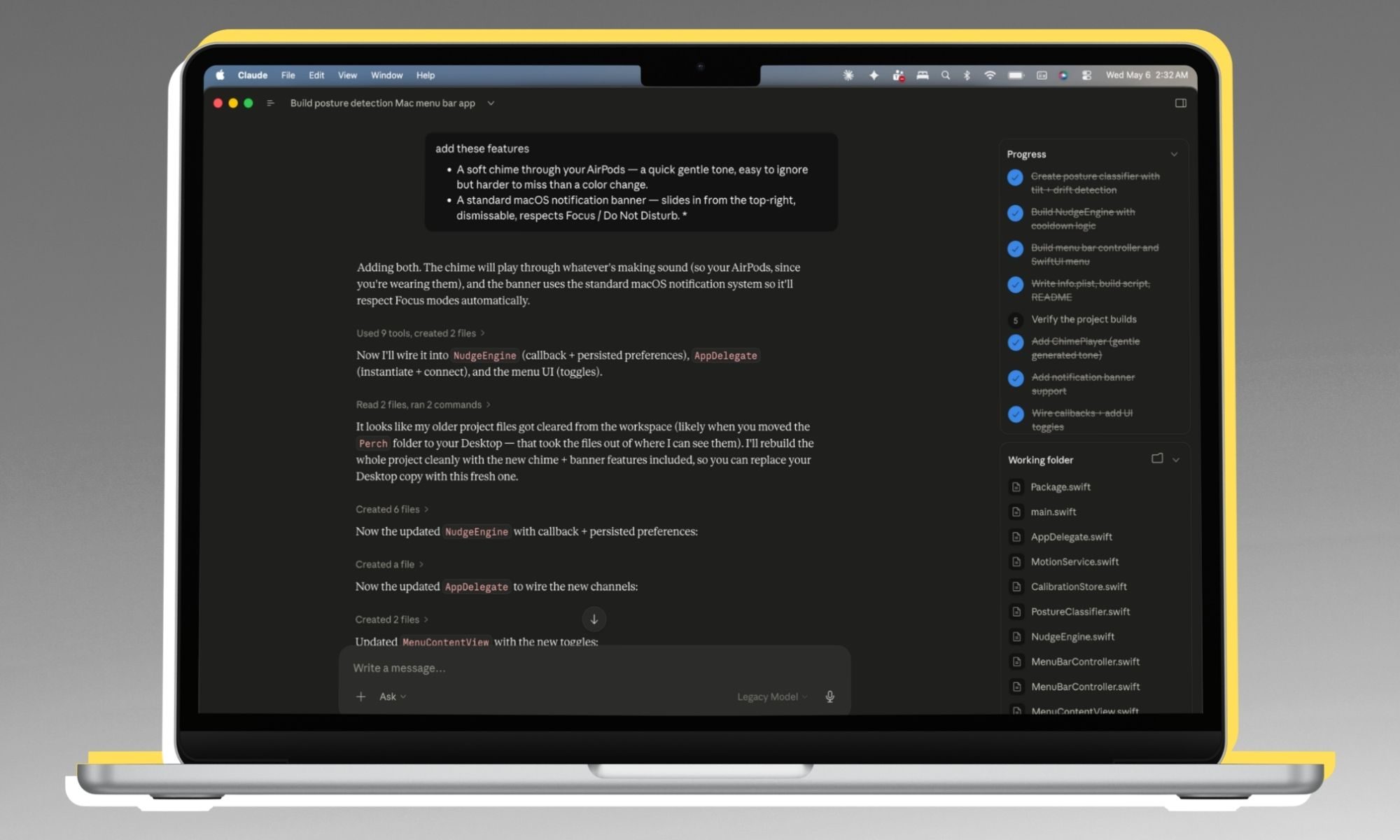Click the four-point sparkle status icon
Image resolution: width=1400 pixels, height=840 pixels.
pyautogui.click(x=874, y=75)
